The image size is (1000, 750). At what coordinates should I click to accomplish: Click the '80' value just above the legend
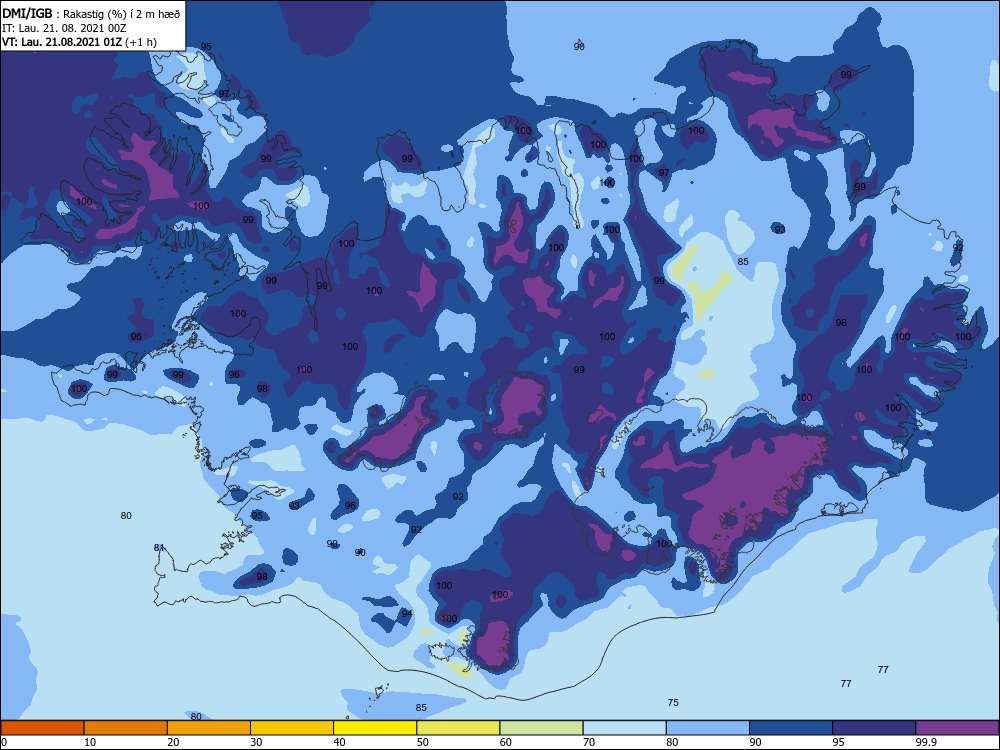coord(196,716)
